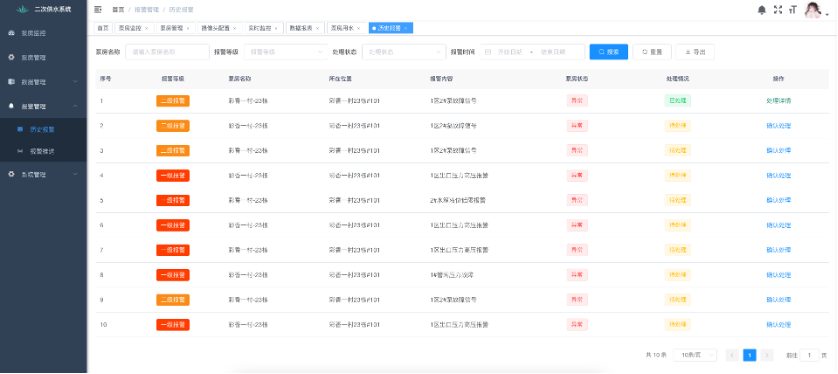Viewport: 838px width, 374px height.
Task: Click 报警管理 in the breadcrumb
Action: 146,10
